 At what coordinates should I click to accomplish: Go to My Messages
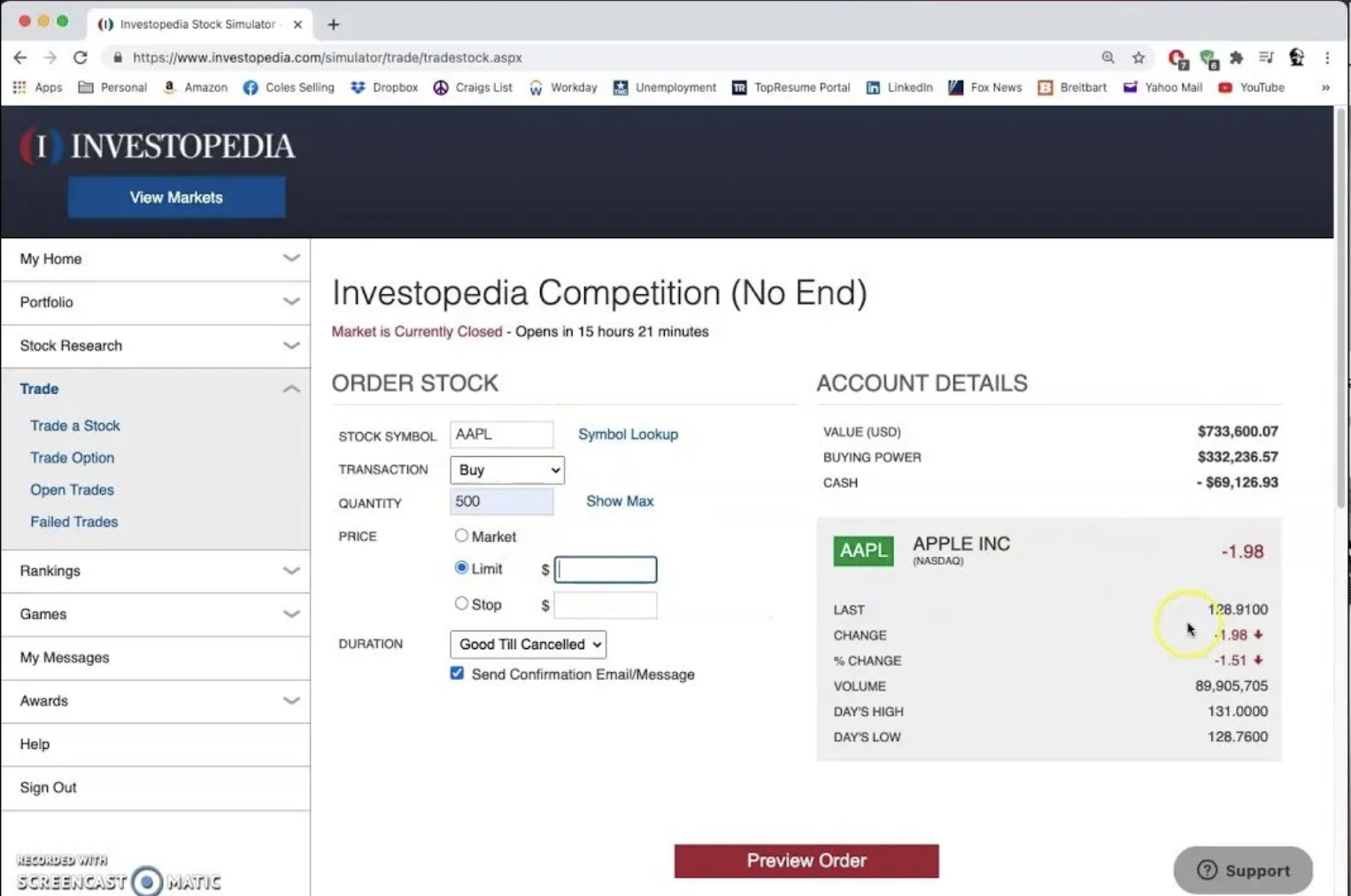(x=156, y=658)
